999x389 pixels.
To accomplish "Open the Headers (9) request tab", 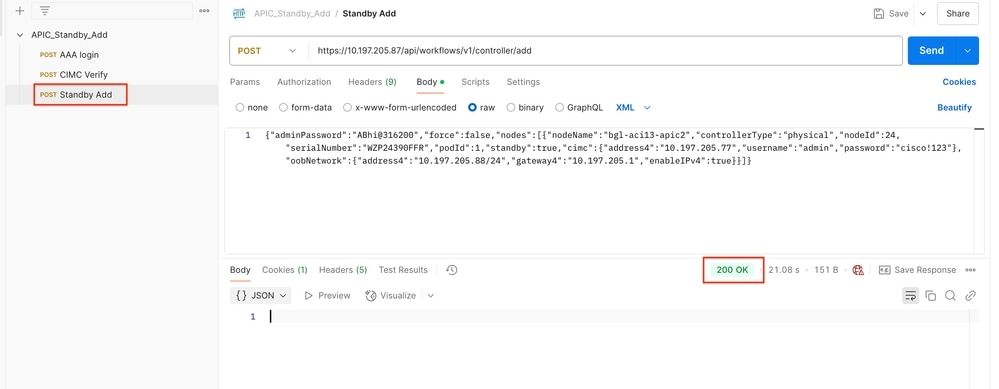I will point(372,82).
